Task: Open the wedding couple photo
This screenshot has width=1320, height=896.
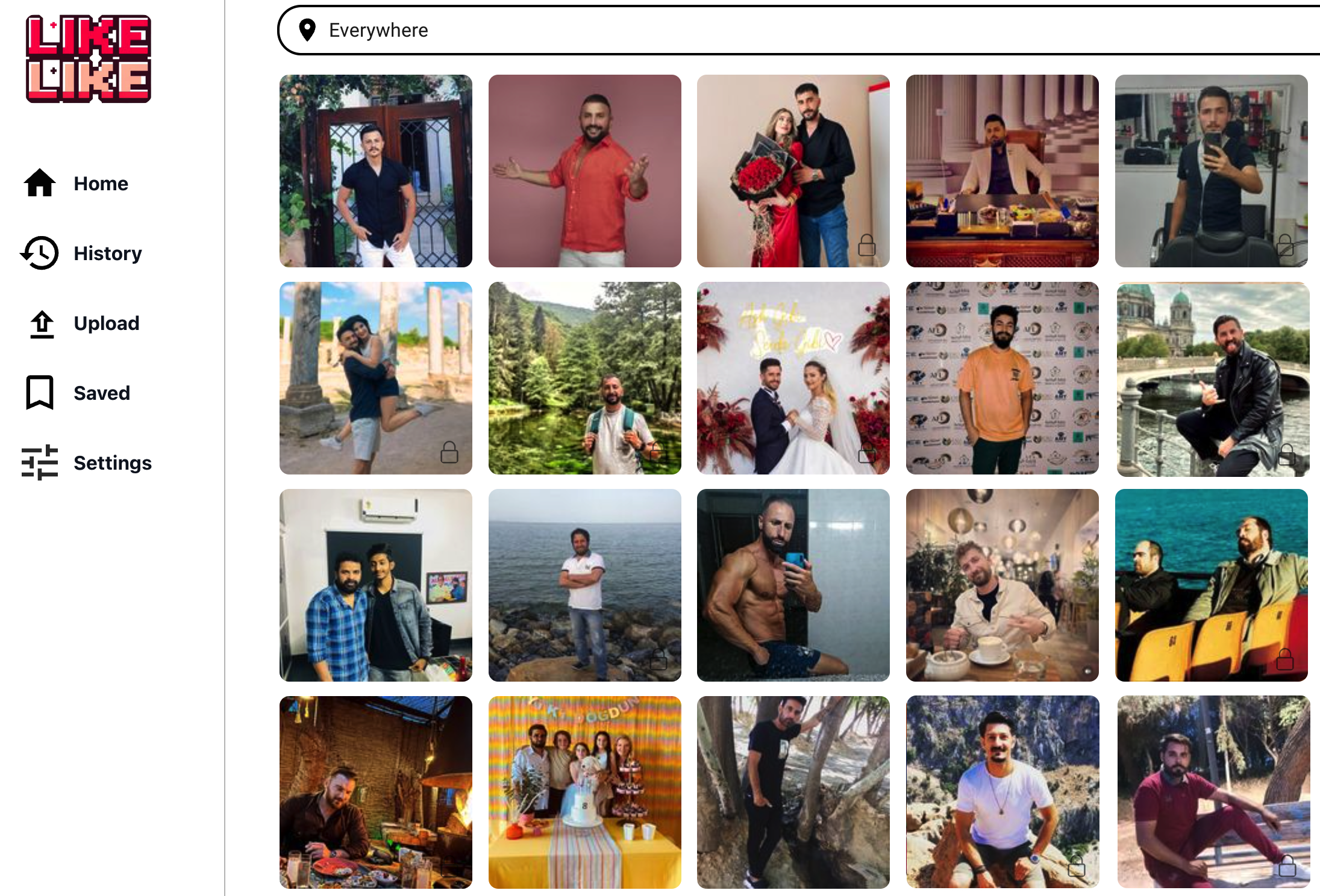Action: pos(793,378)
